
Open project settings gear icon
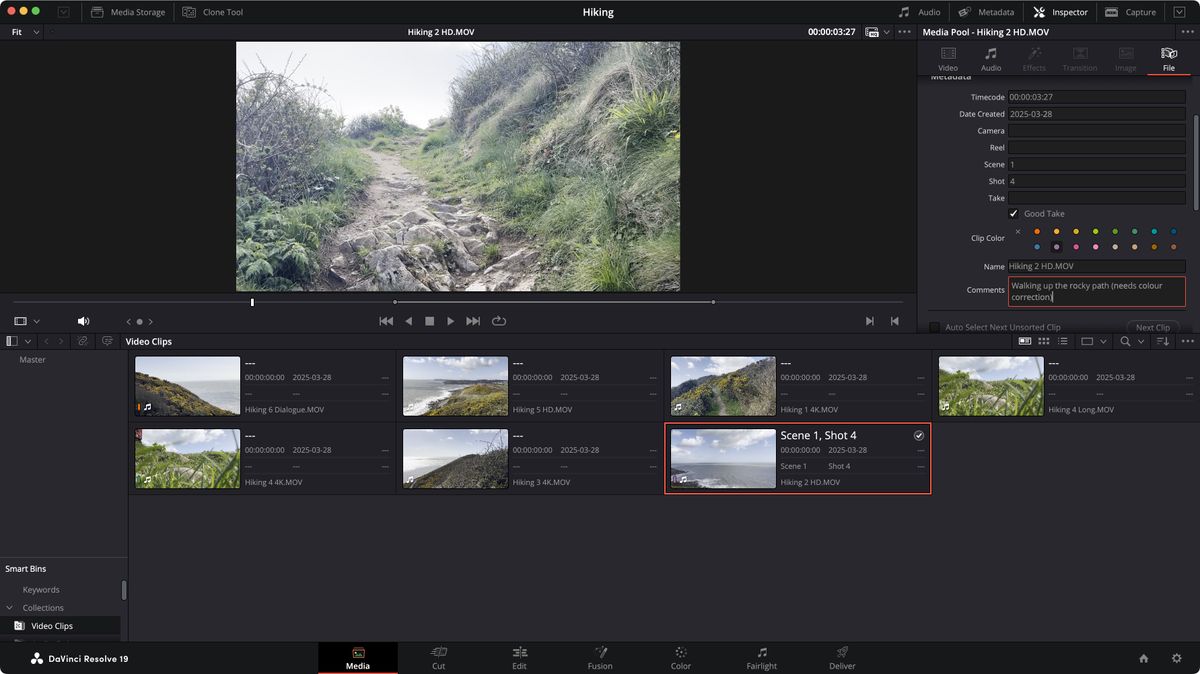pyautogui.click(x=1176, y=658)
